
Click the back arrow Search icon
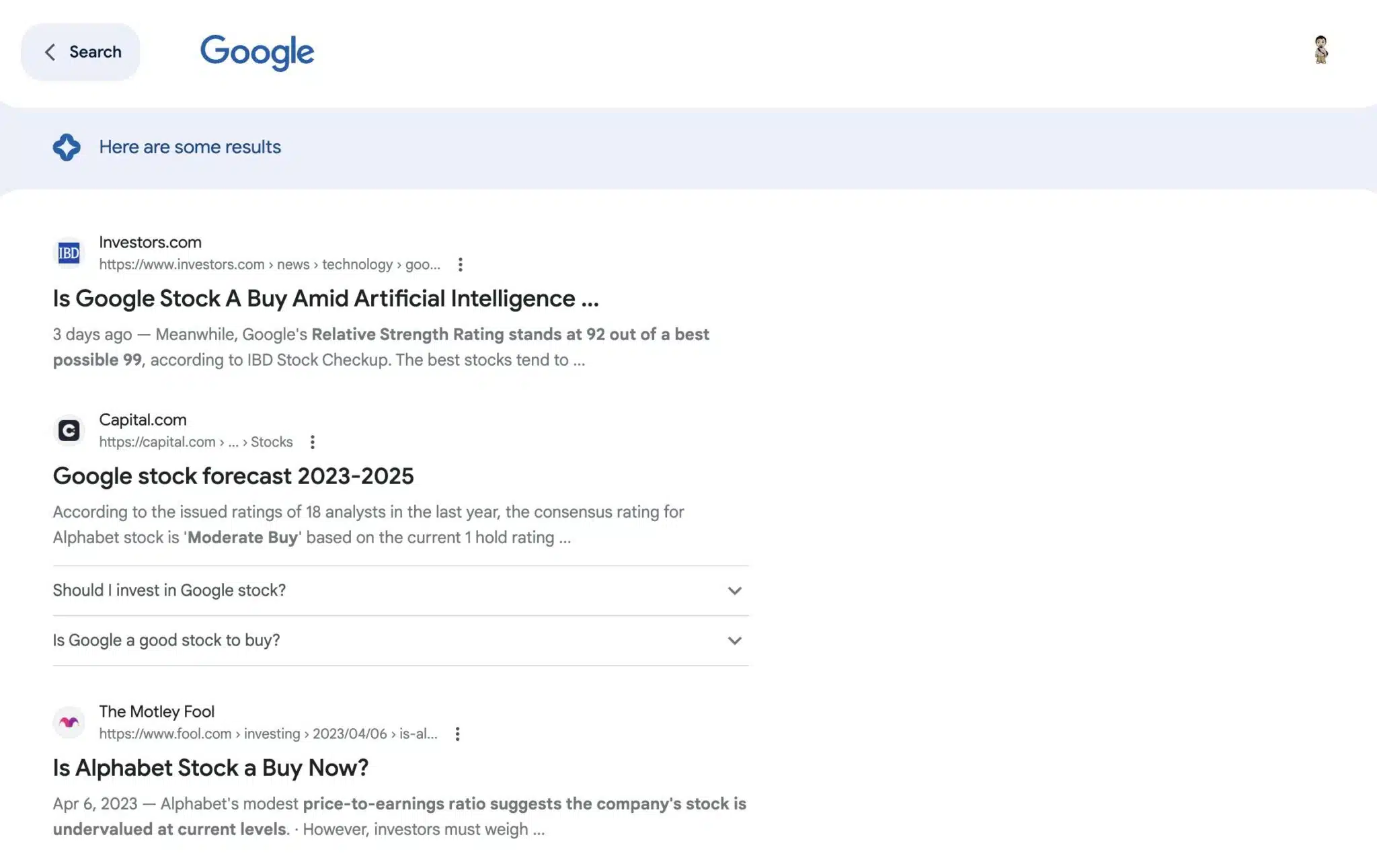tap(47, 51)
